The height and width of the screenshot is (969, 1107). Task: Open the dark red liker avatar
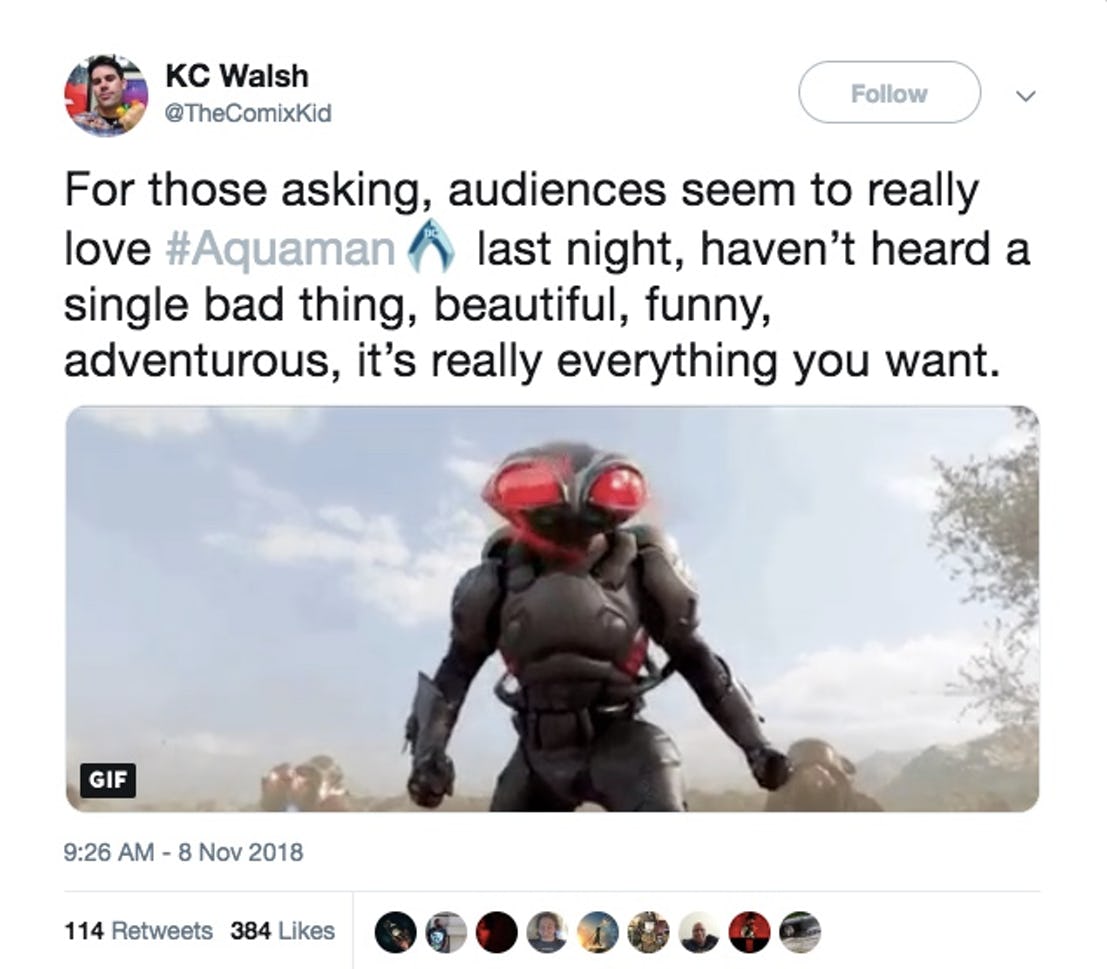[x=497, y=932]
